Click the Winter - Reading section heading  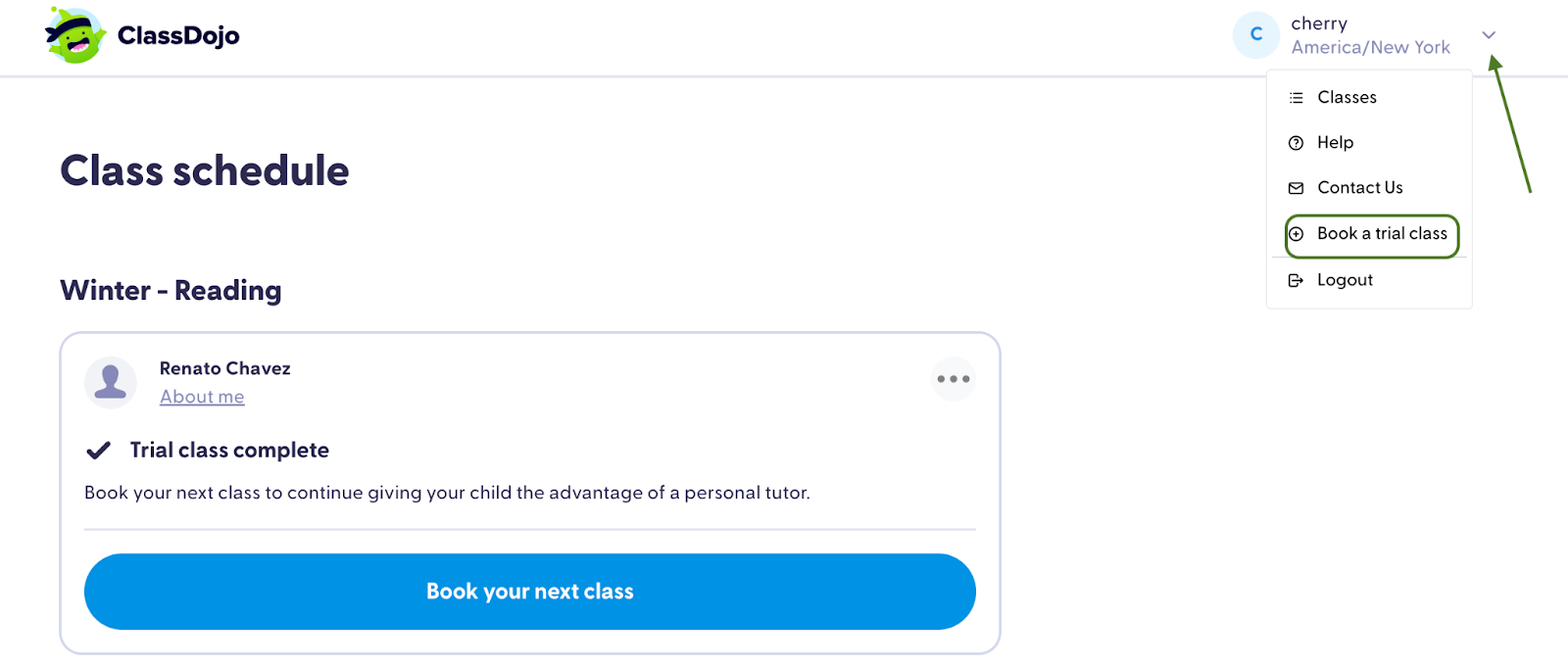[x=170, y=290]
